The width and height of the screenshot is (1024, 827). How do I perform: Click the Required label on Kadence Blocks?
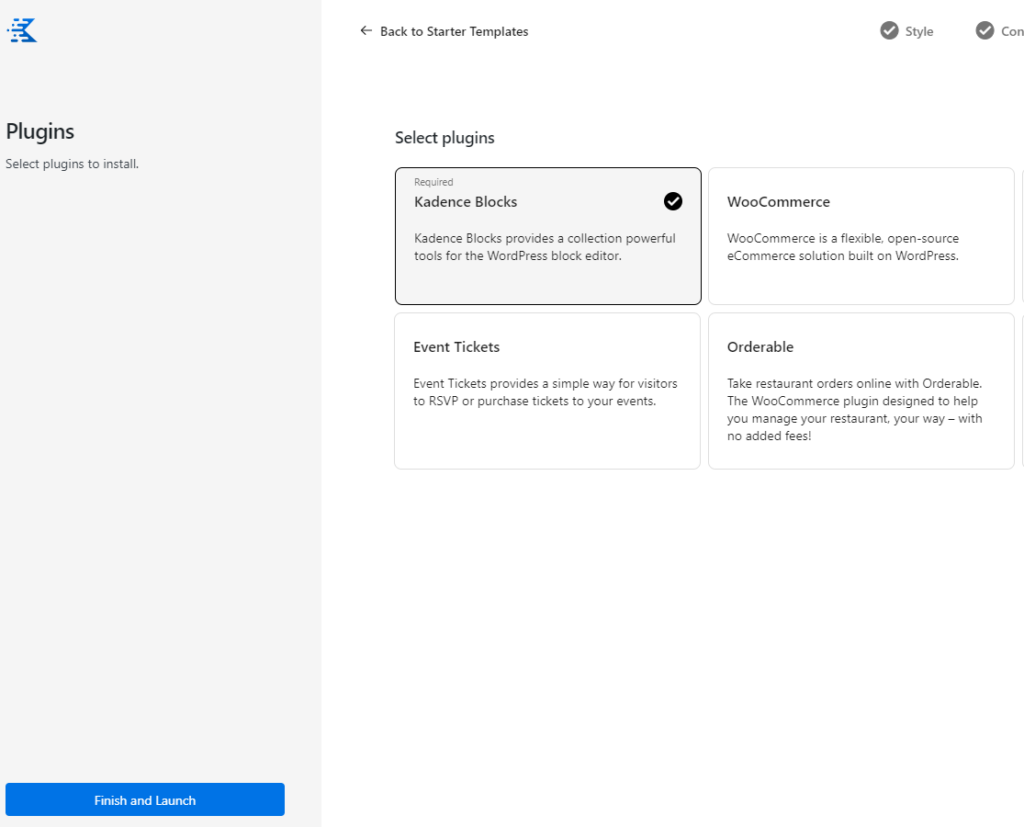pos(433,182)
